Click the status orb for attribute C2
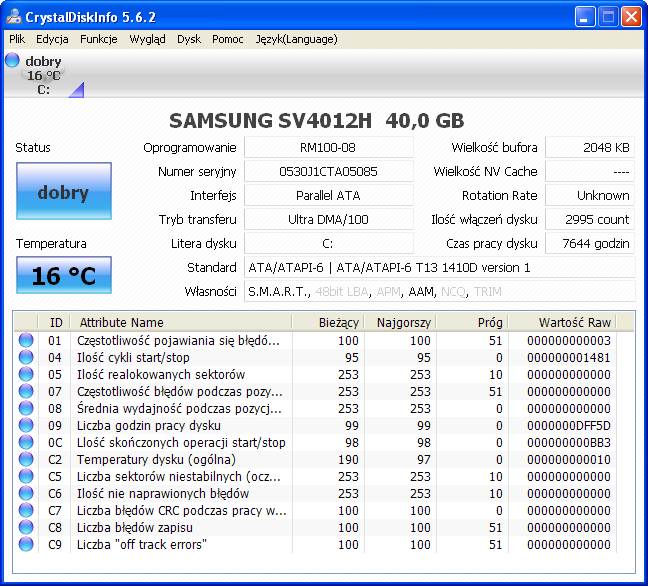 pyautogui.click(x=26, y=459)
